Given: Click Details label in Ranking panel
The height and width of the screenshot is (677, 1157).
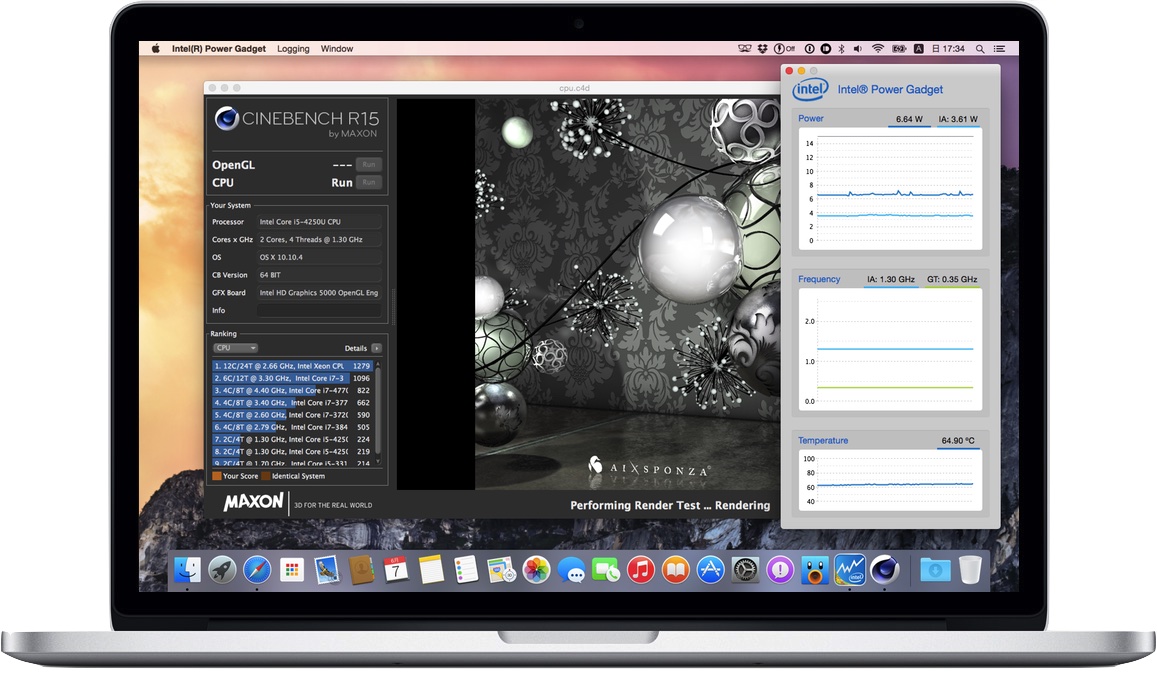Looking at the screenshot, I should (356, 348).
